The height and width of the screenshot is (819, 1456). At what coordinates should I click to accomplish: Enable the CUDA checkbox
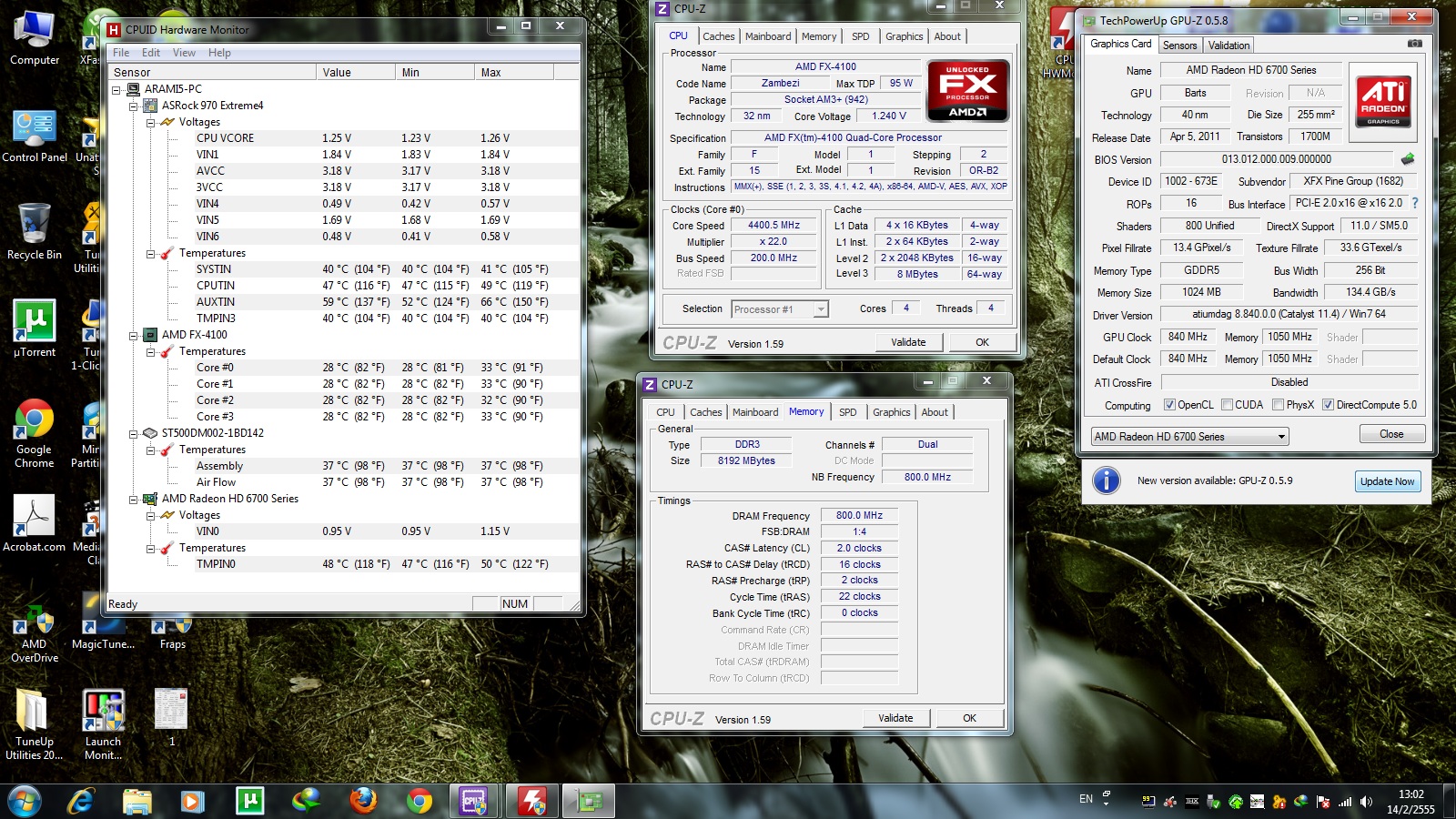click(x=1228, y=405)
